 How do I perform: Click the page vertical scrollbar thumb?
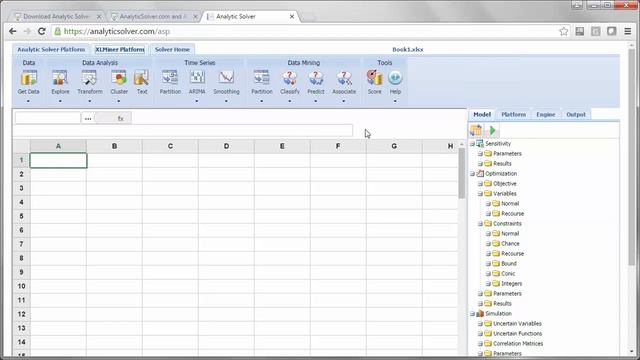[x=632, y=157]
